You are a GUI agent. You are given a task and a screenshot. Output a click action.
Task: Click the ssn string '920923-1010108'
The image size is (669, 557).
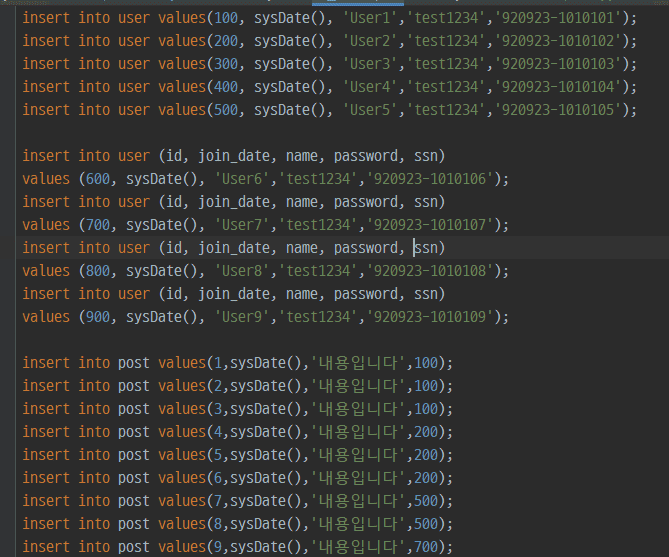click(430, 271)
